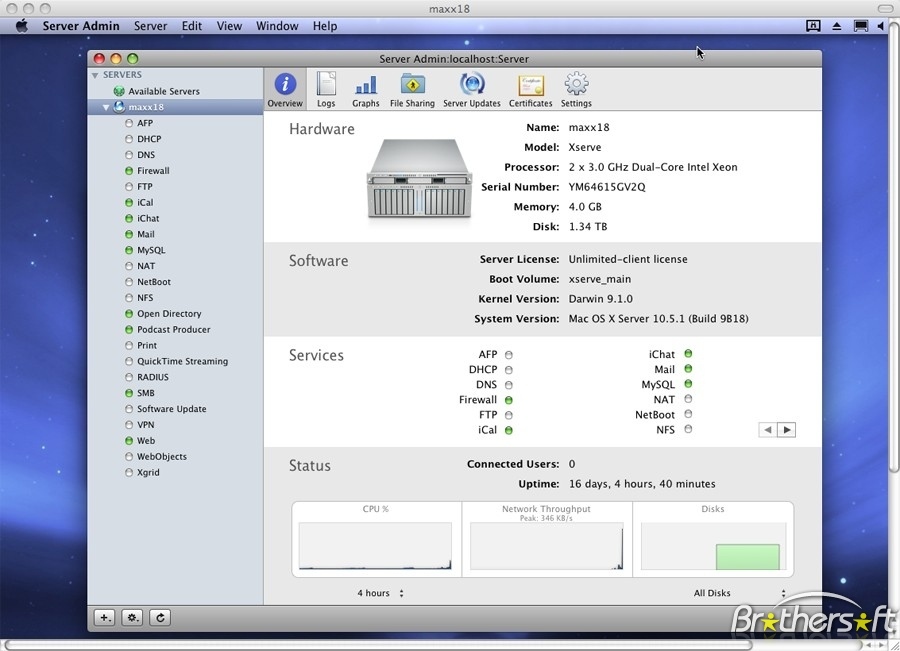The height and width of the screenshot is (651, 900).
Task: Click Mail status indicator in Services section
Action: [688, 369]
